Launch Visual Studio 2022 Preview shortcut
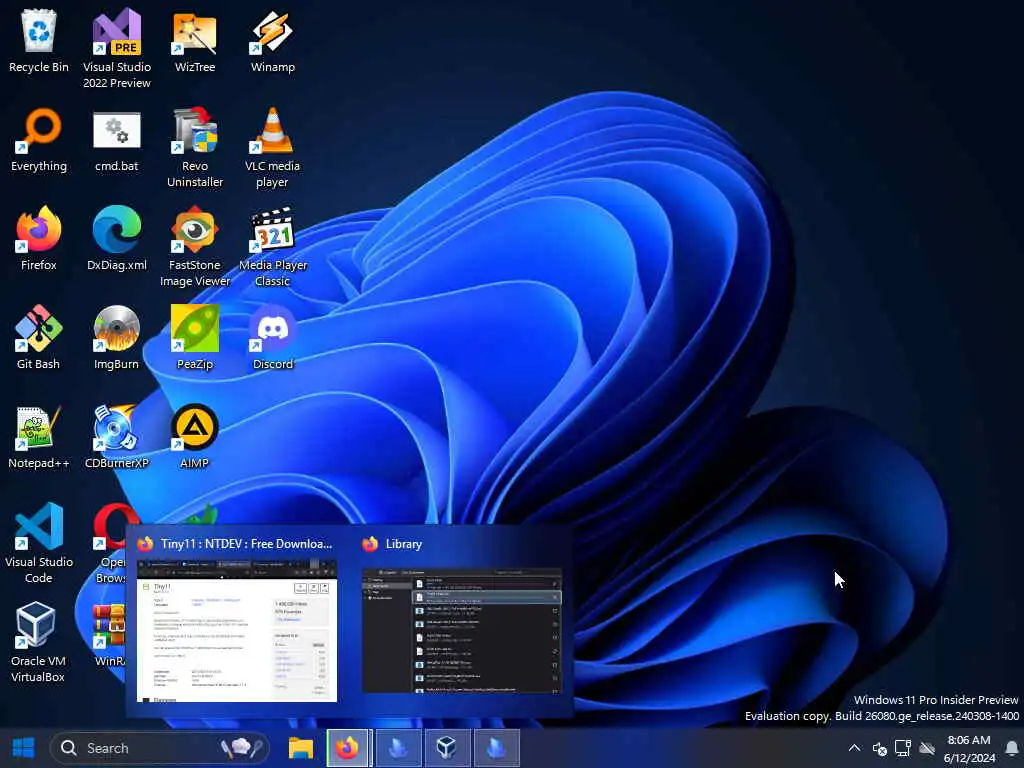The height and width of the screenshot is (768, 1024). click(x=116, y=48)
